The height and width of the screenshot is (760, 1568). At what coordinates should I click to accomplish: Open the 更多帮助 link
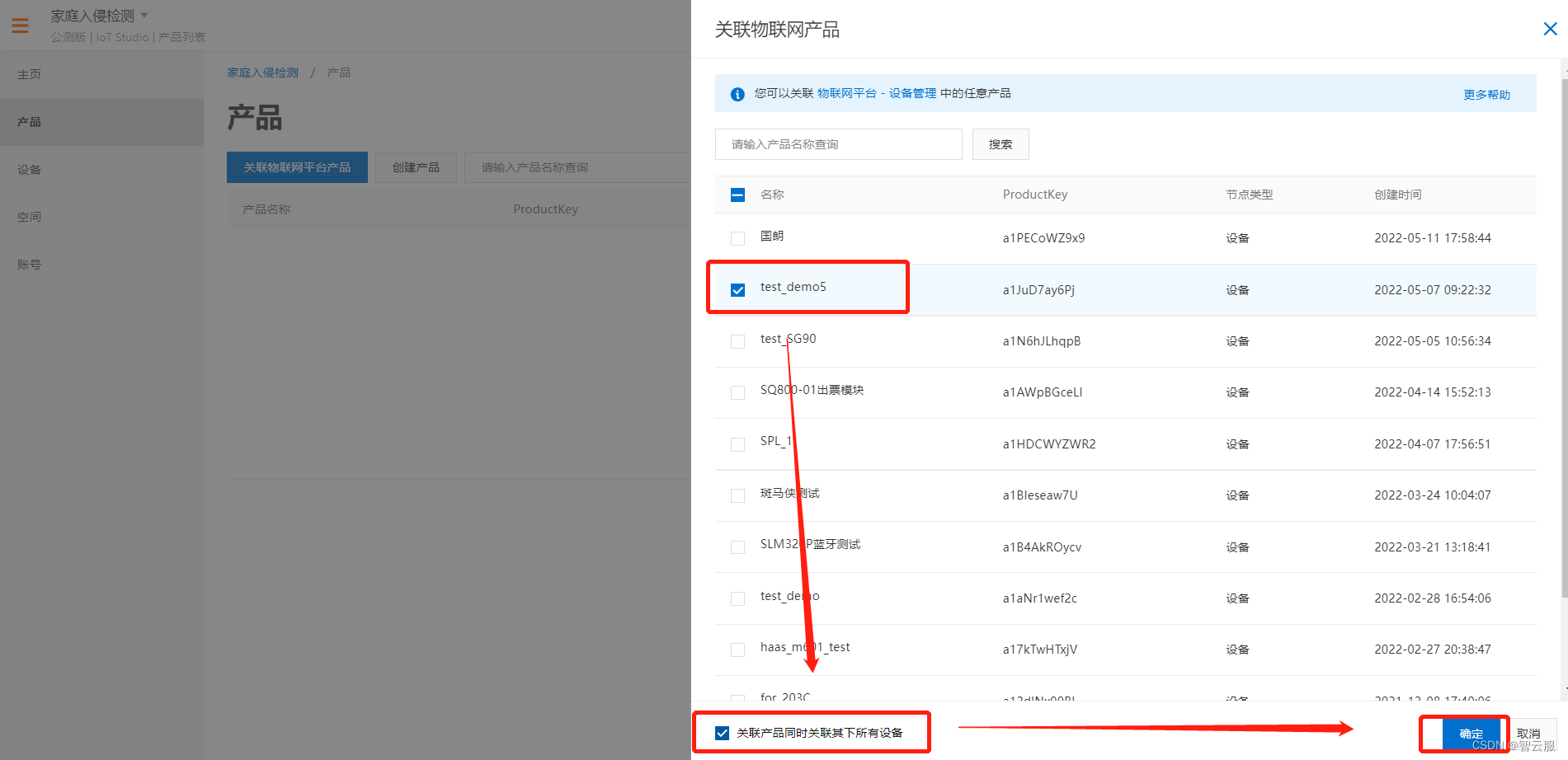pyautogui.click(x=1486, y=94)
